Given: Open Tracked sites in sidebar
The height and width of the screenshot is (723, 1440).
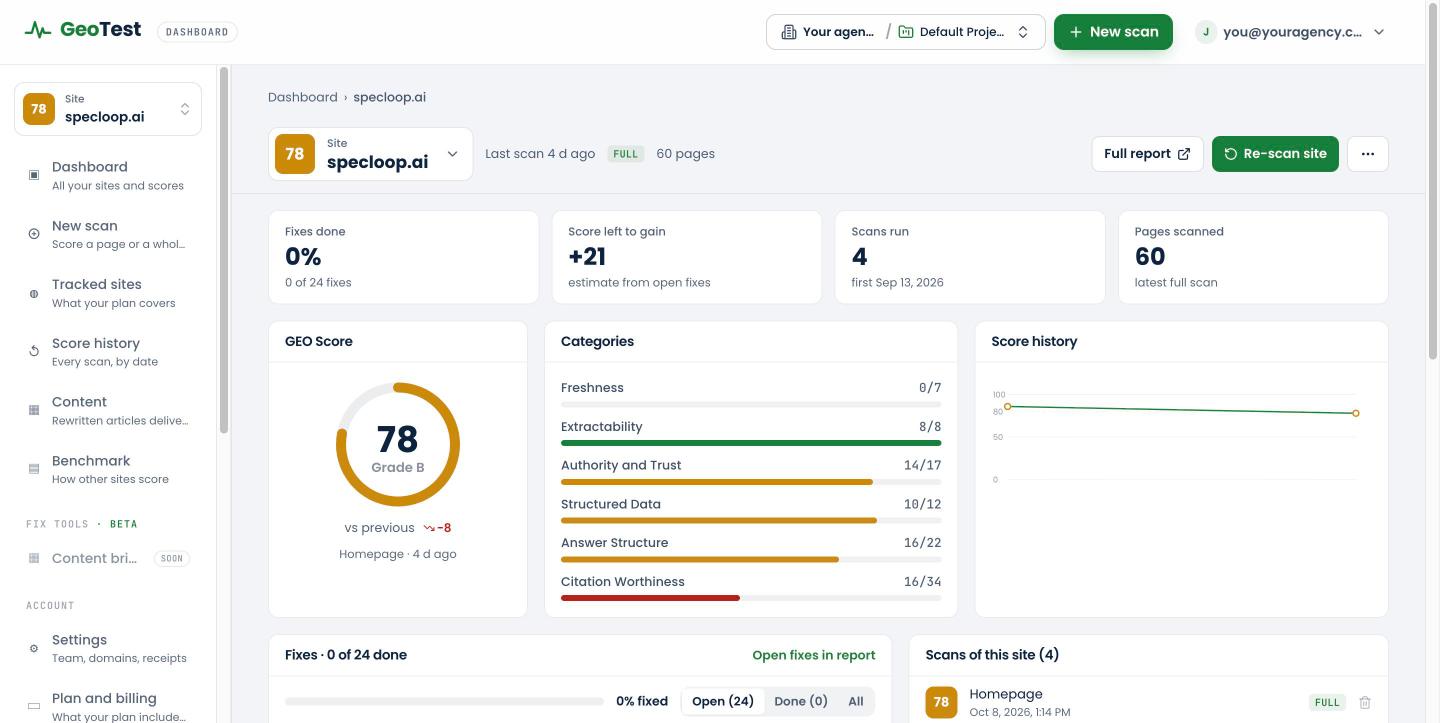Looking at the screenshot, I should (108, 293).
